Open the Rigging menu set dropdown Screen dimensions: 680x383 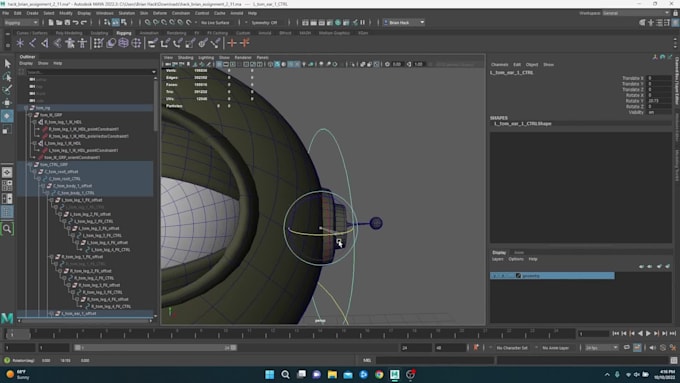[x=21, y=23]
